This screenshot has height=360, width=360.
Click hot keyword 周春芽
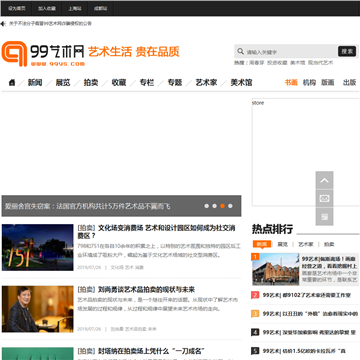coord(257,63)
